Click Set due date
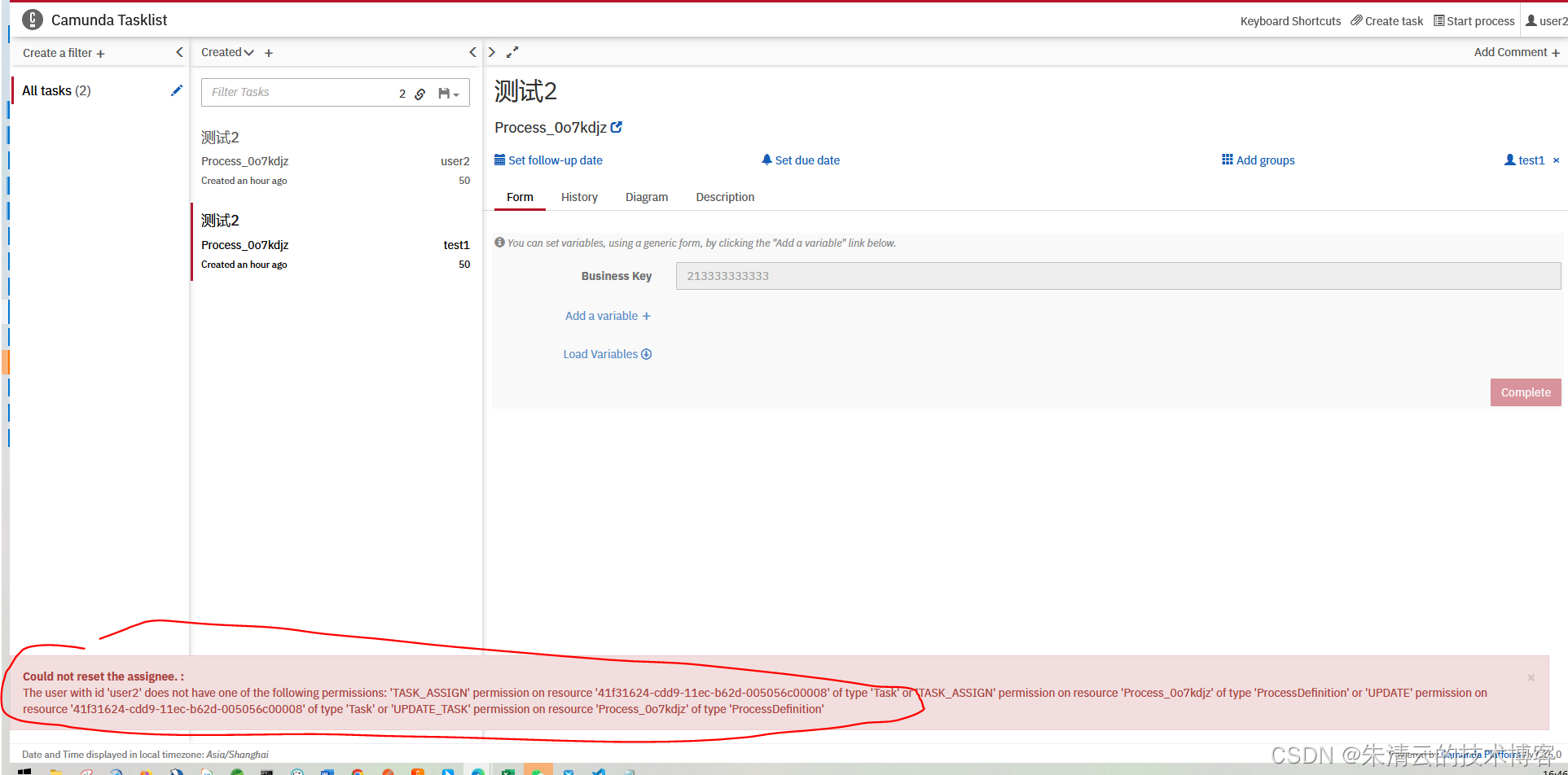Viewport: 1568px width, 775px height. 801,160
